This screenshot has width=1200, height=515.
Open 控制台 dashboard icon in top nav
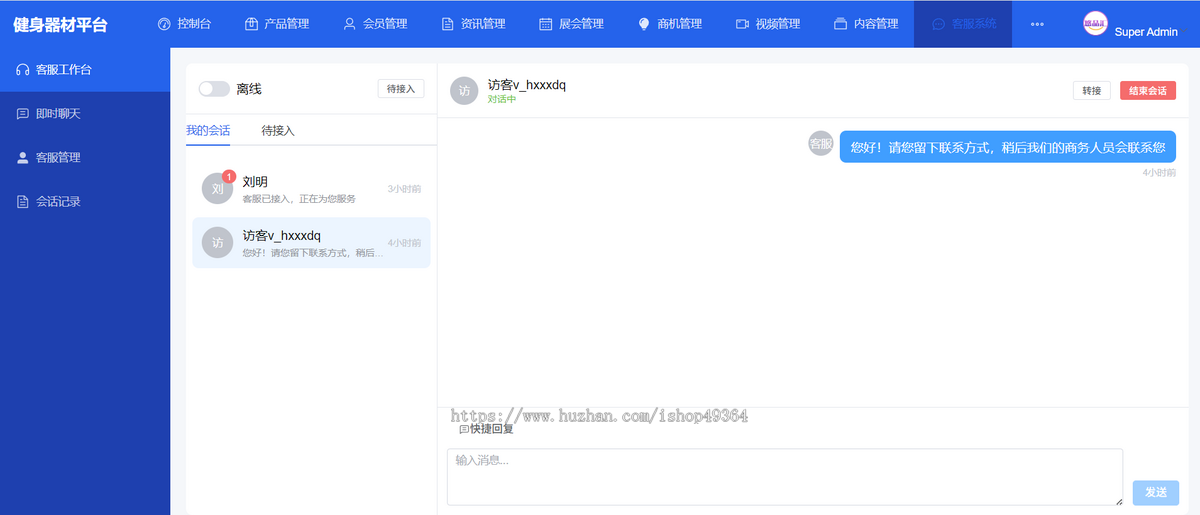coord(164,24)
